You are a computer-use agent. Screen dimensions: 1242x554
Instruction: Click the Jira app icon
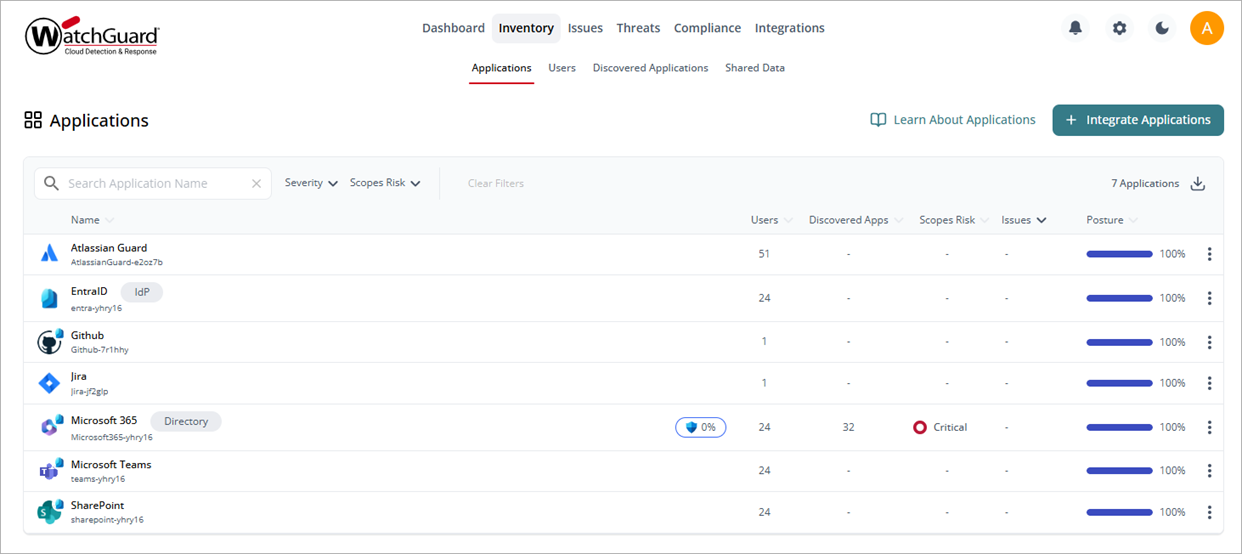49,383
